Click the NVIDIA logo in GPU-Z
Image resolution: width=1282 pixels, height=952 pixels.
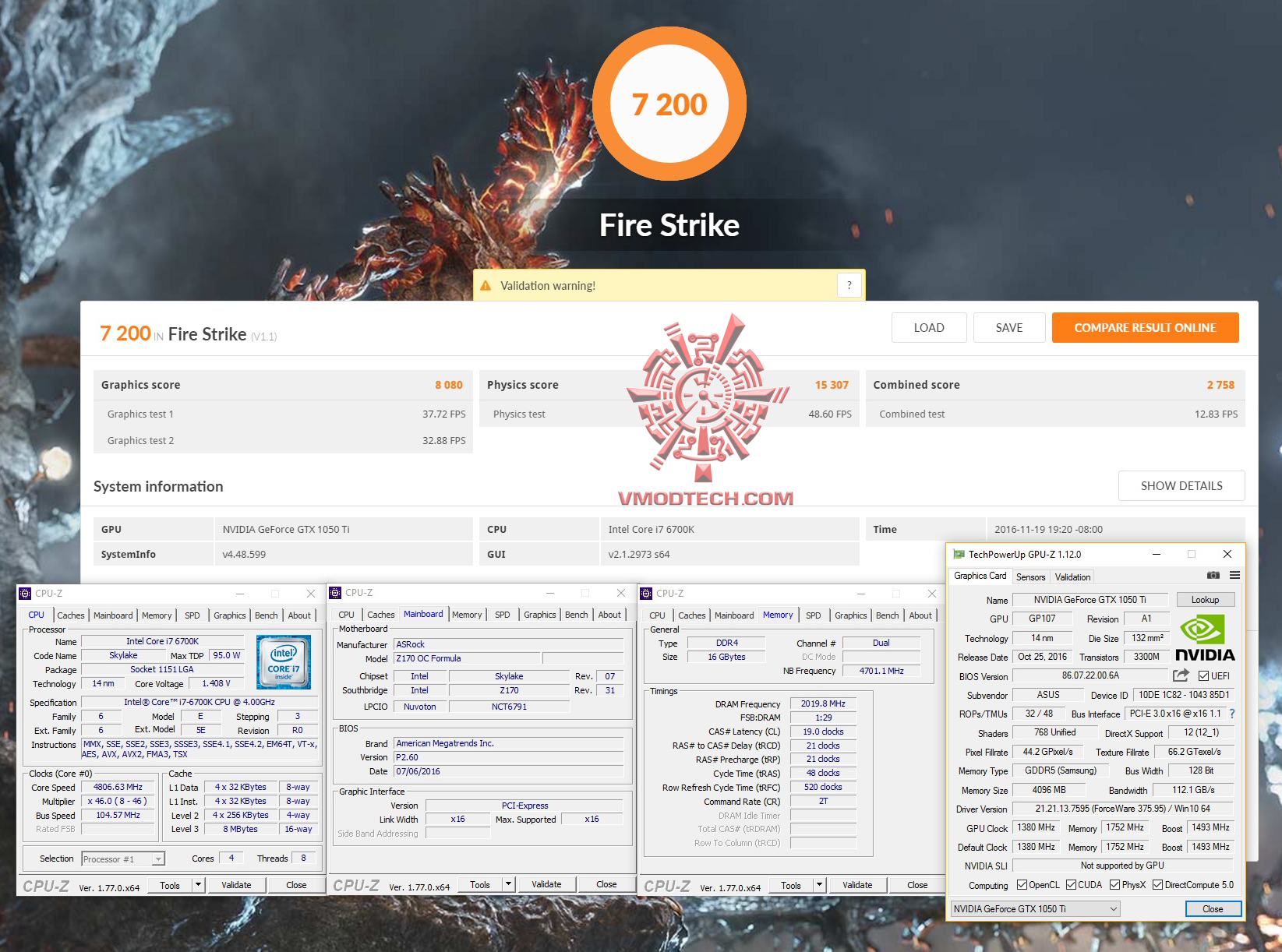(1205, 639)
